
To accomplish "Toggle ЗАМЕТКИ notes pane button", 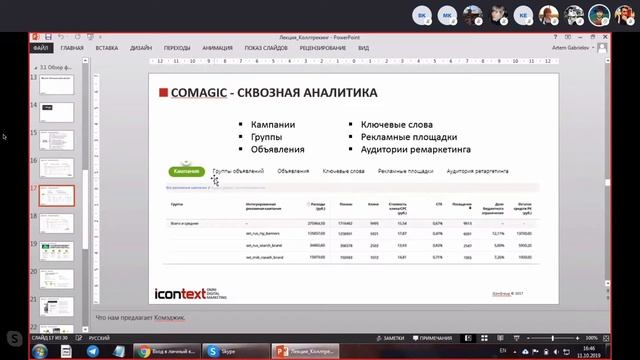I will point(390,338).
